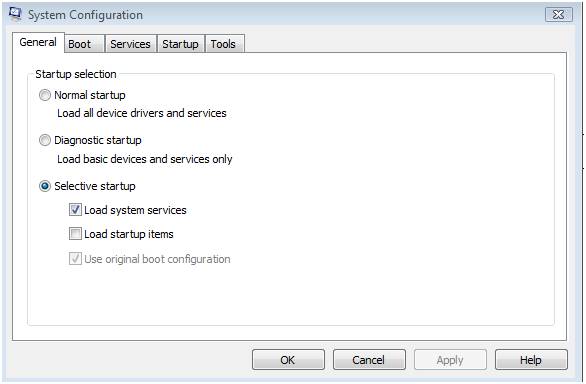Open the Services tab

click(x=130, y=44)
